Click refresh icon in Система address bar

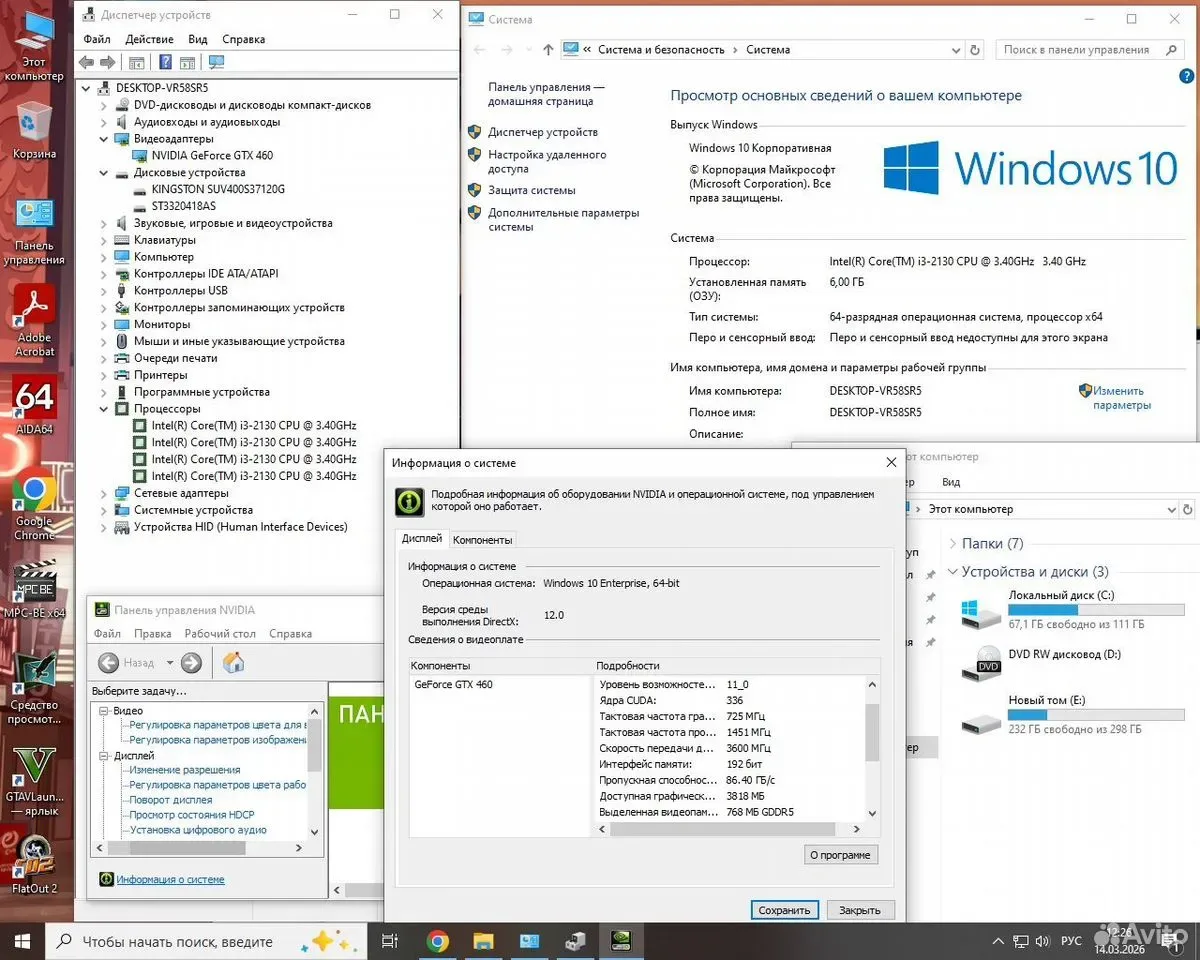tap(977, 49)
